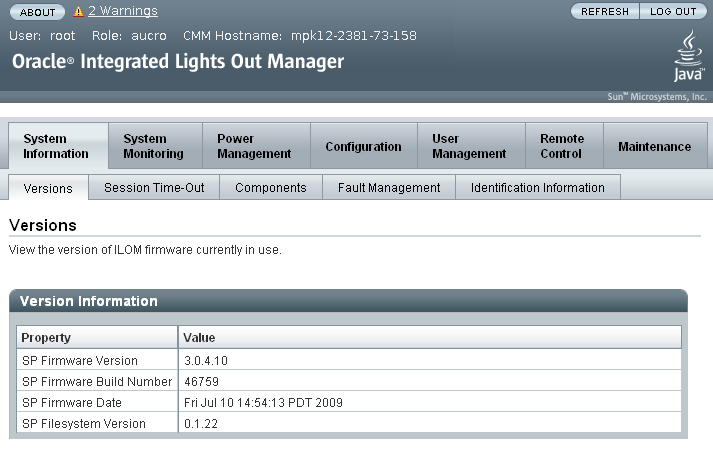Open the Session Time-Out subtab
This screenshot has width=713, height=450.
pyautogui.click(x=154, y=187)
